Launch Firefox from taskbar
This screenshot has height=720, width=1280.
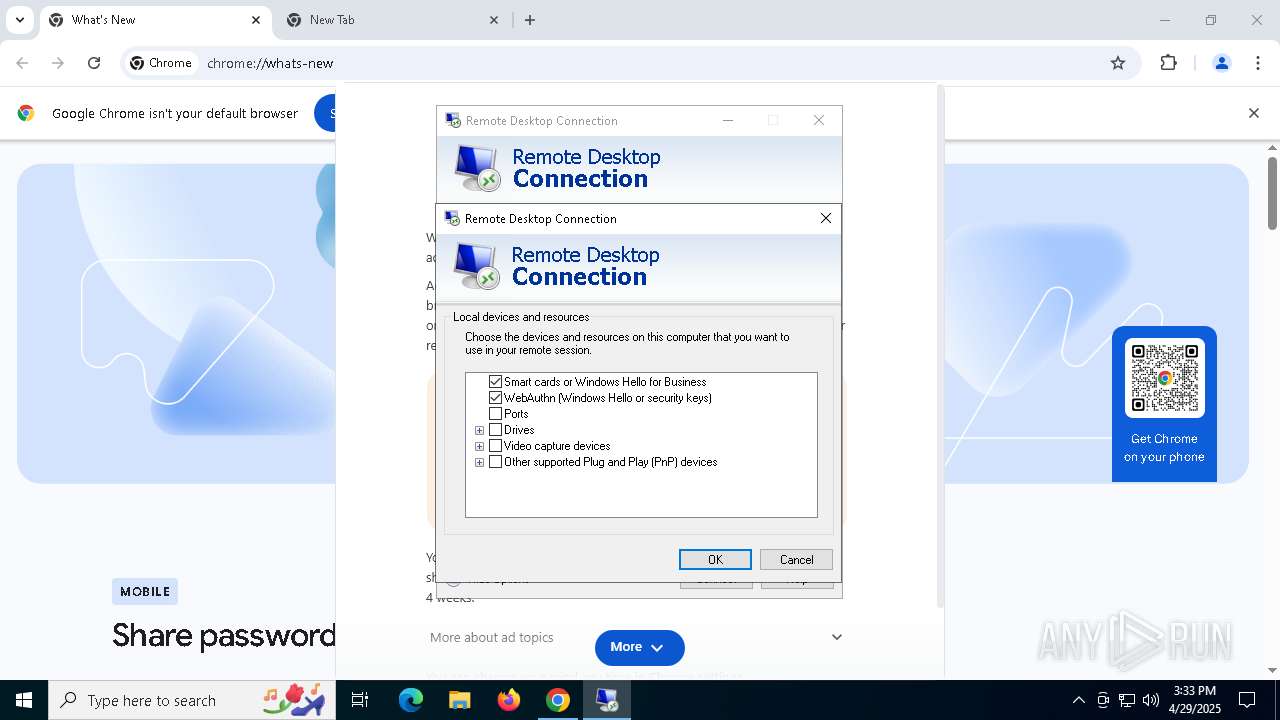[509, 700]
